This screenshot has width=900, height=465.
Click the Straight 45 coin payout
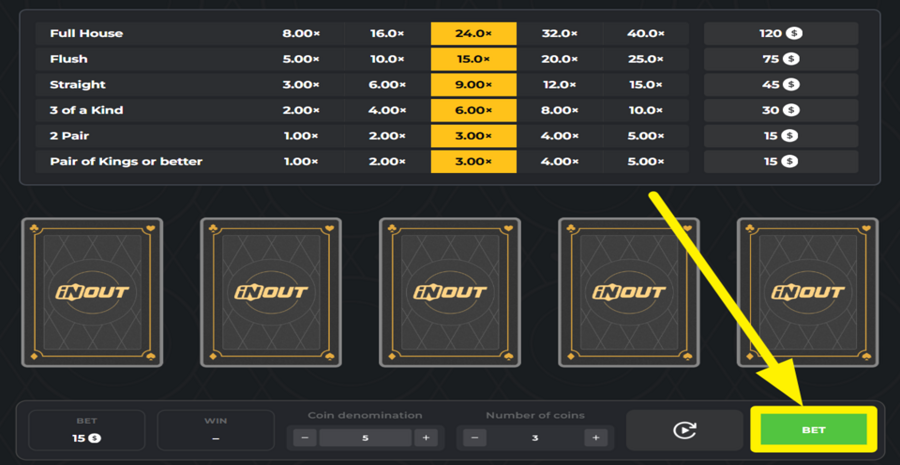pos(780,85)
